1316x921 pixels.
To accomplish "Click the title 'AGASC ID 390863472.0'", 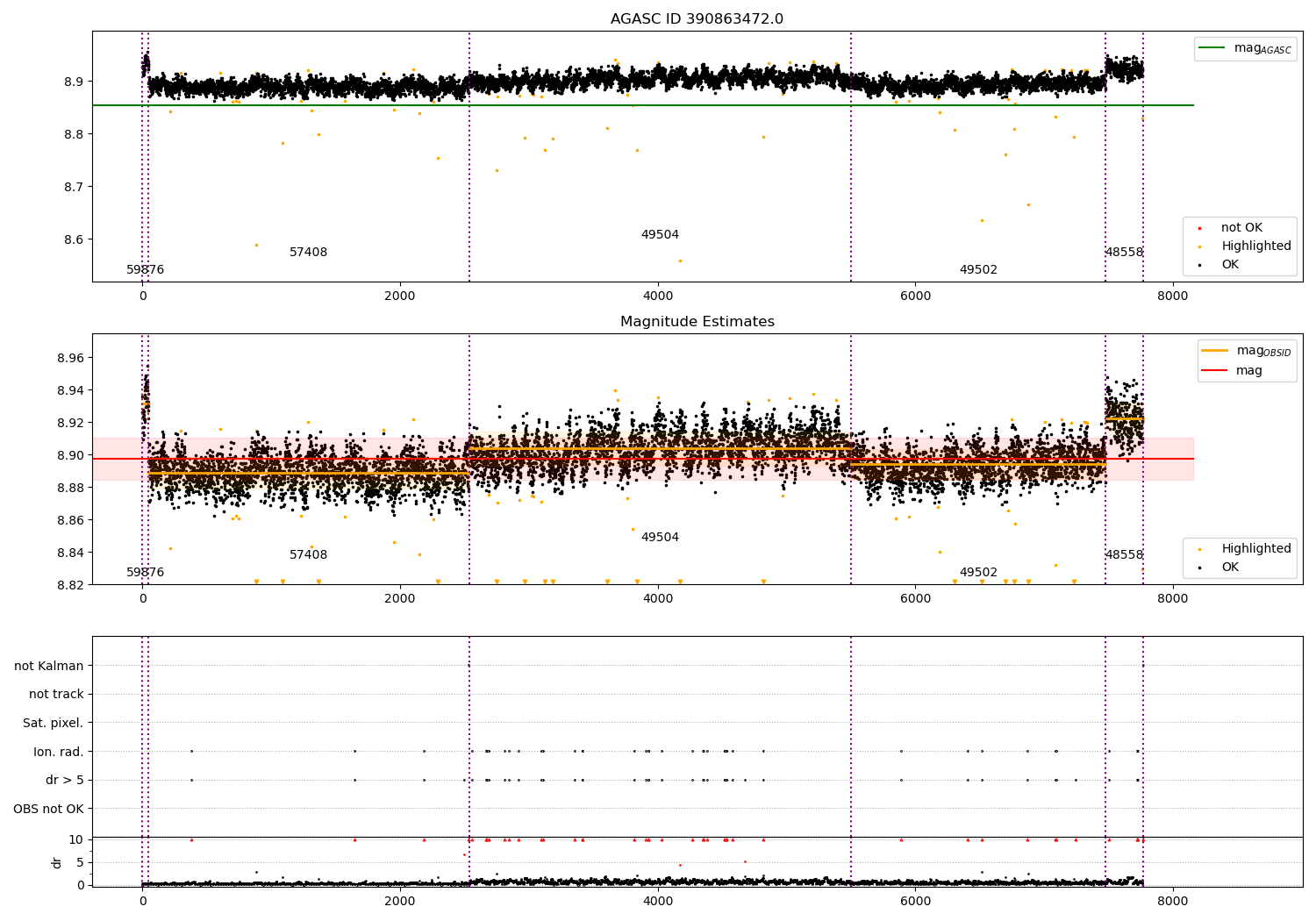I will click(697, 19).
